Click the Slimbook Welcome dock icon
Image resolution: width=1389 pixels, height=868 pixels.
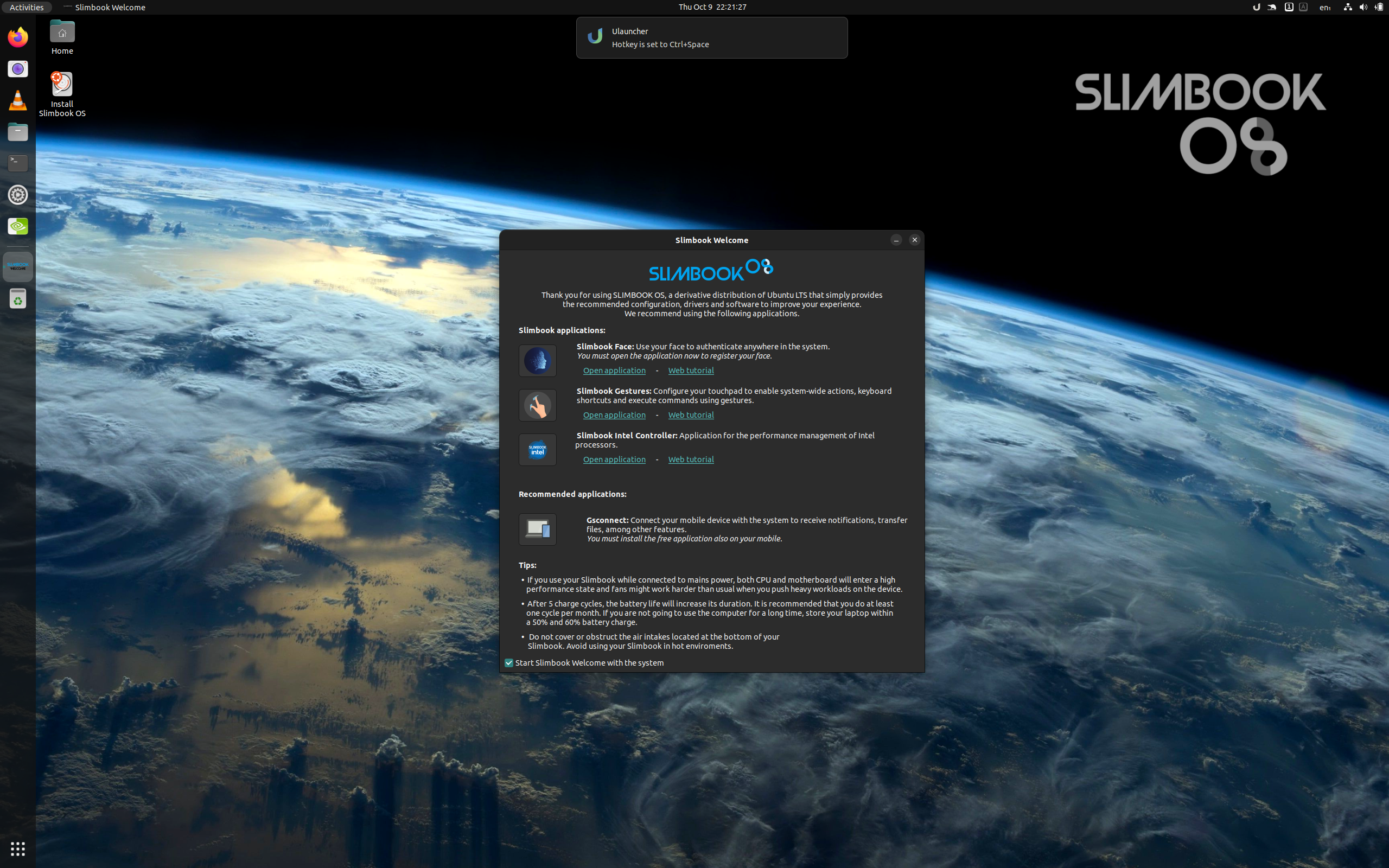pyautogui.click(x=18, y=267)
